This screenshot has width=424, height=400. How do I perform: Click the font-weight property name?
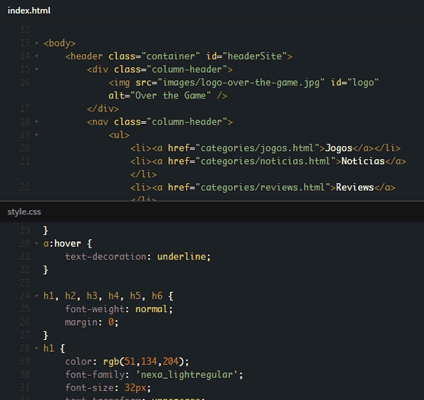click(95, 309)
